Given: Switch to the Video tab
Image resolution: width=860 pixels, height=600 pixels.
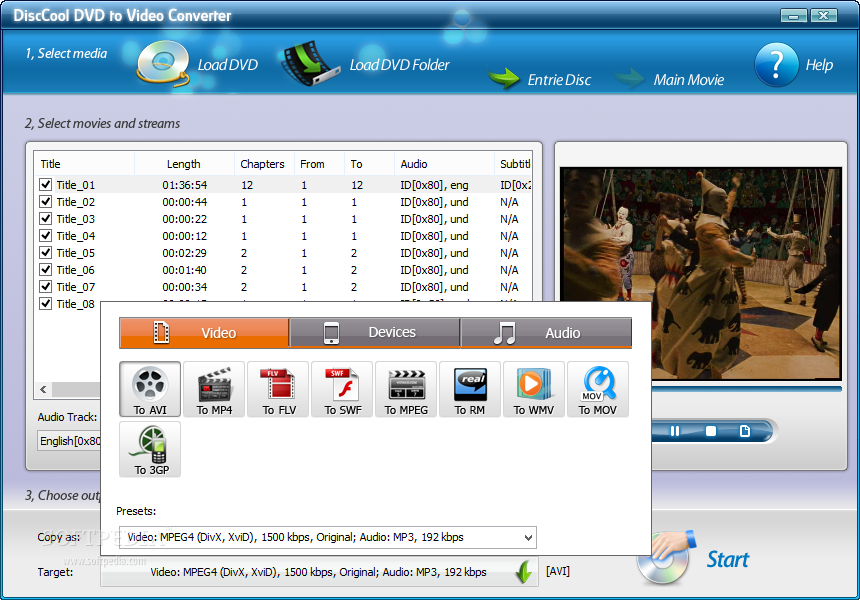Looking at the screenshot, I should pyautogui.click(x=204, y=333).
